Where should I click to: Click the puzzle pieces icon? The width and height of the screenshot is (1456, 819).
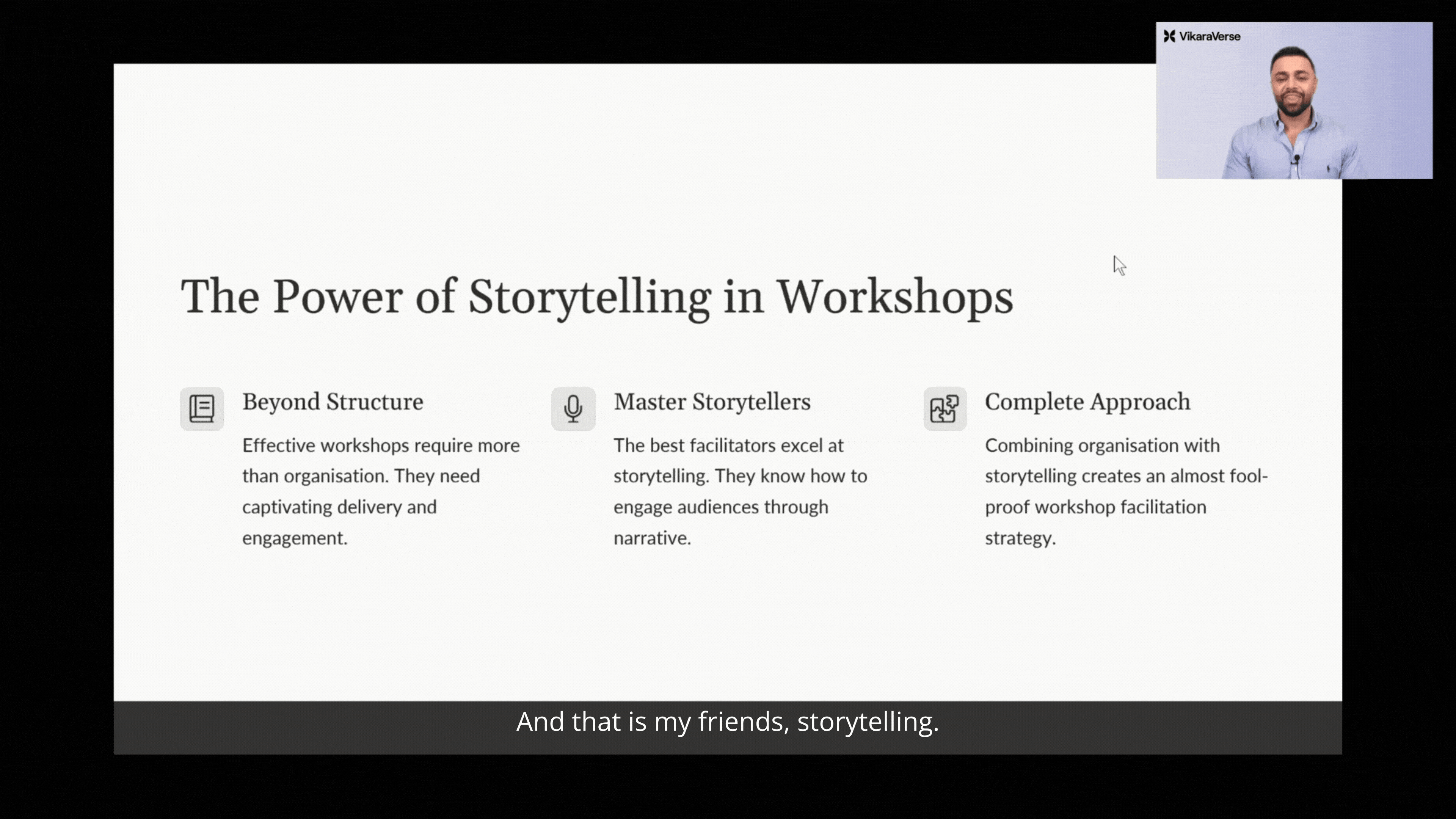coord(945,408)
